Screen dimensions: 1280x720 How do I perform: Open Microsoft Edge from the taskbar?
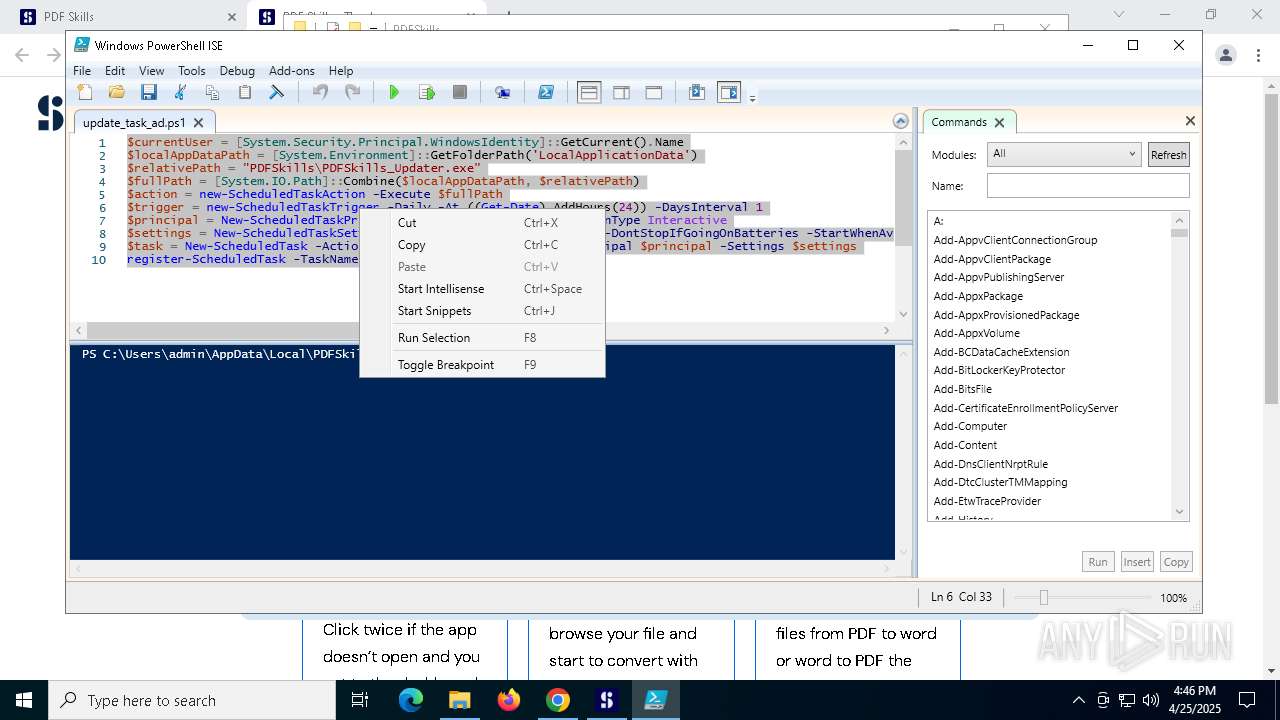[411, 700]
